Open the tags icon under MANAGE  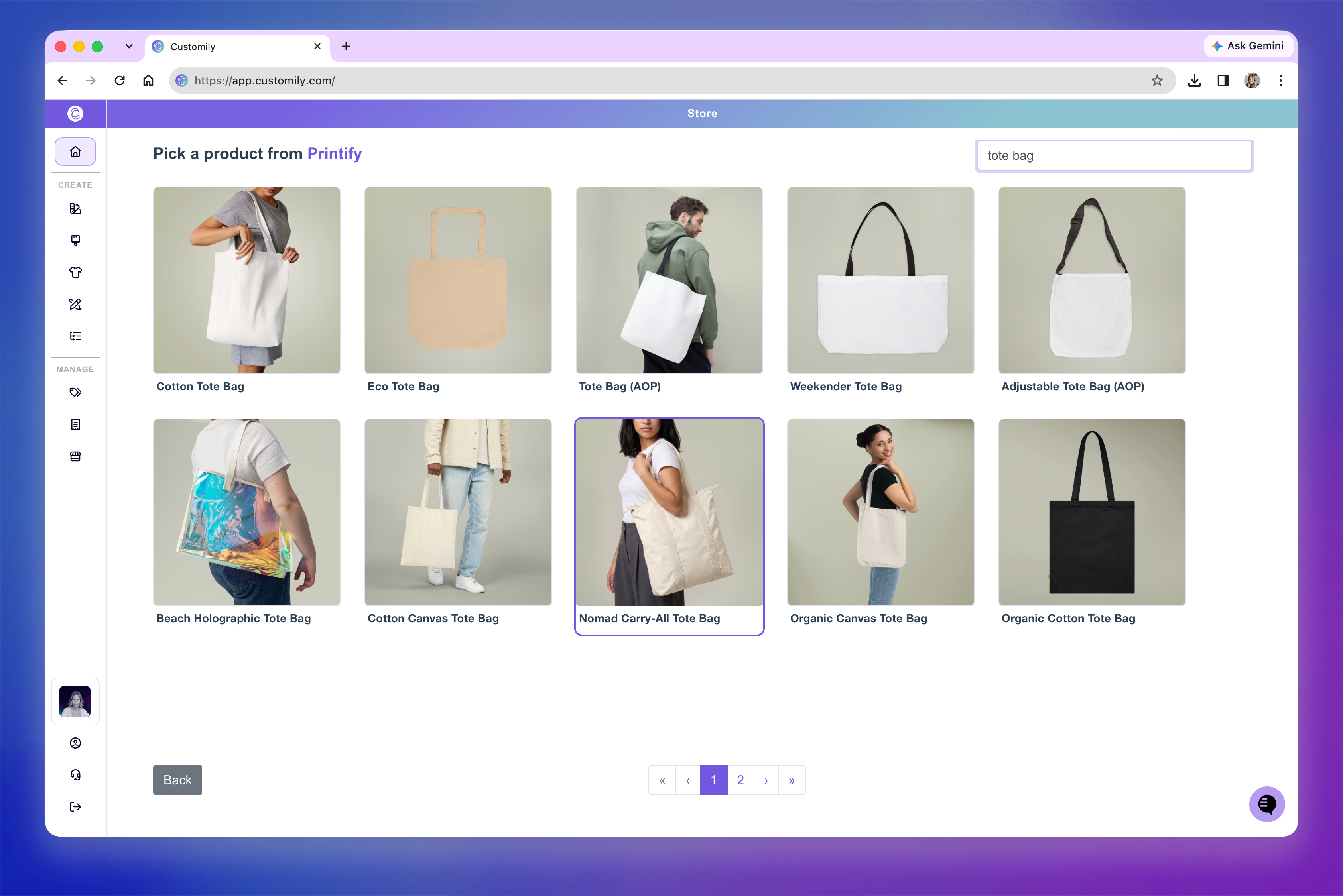point(75,393)
